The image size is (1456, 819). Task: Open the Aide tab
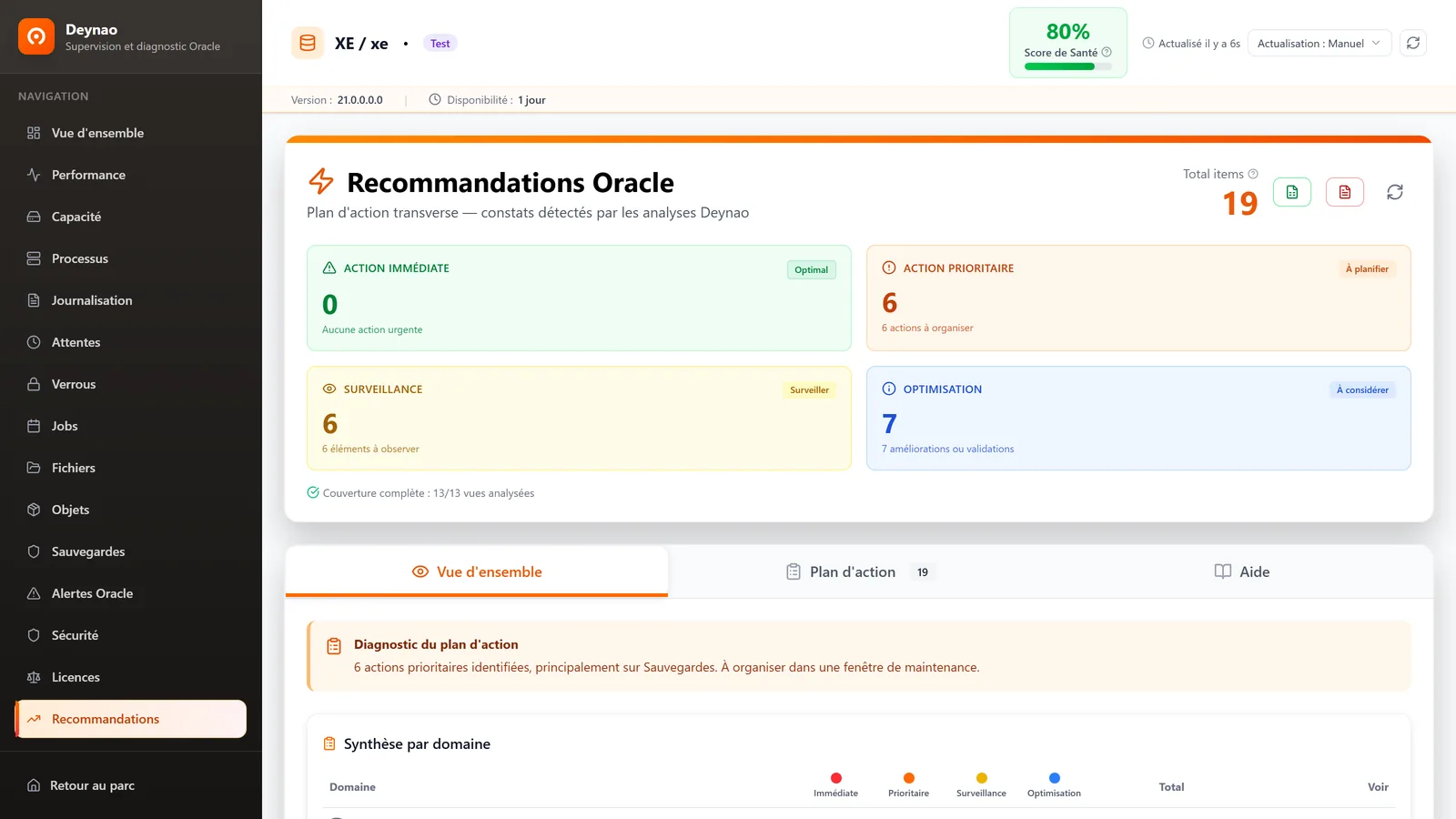coord(1241,571)
